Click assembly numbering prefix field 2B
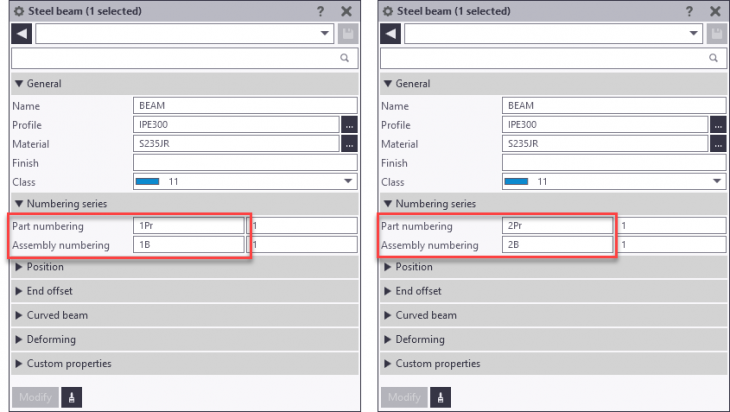This screenshot has width=730, height=412. (x=558, y=245)
